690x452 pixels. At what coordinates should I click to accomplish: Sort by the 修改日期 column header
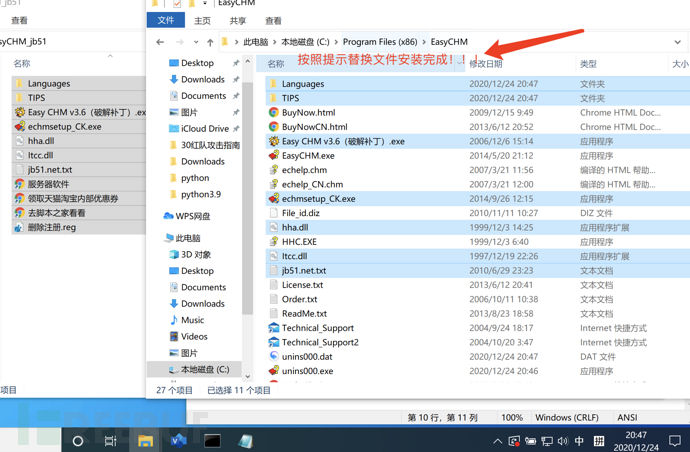[486, 64]
